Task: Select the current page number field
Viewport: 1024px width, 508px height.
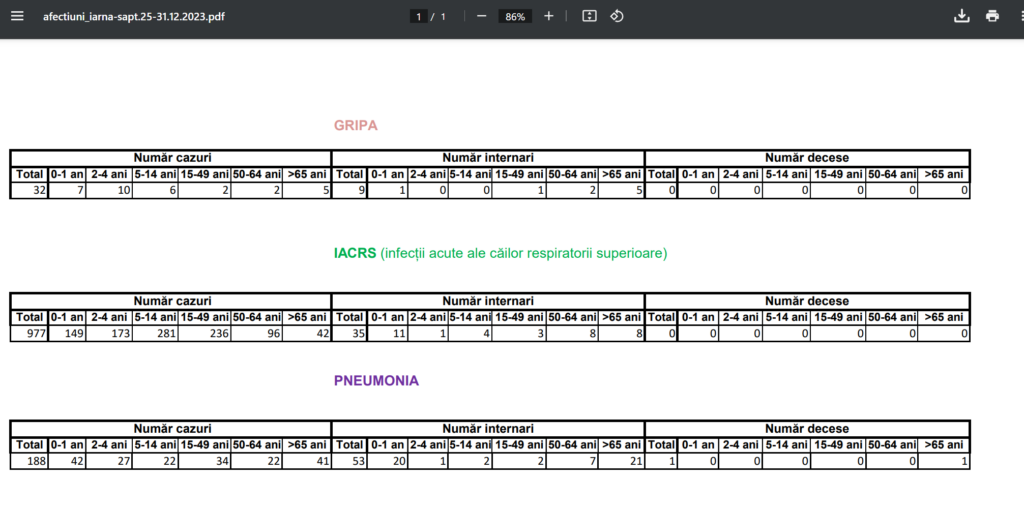Action: [420, 17]
